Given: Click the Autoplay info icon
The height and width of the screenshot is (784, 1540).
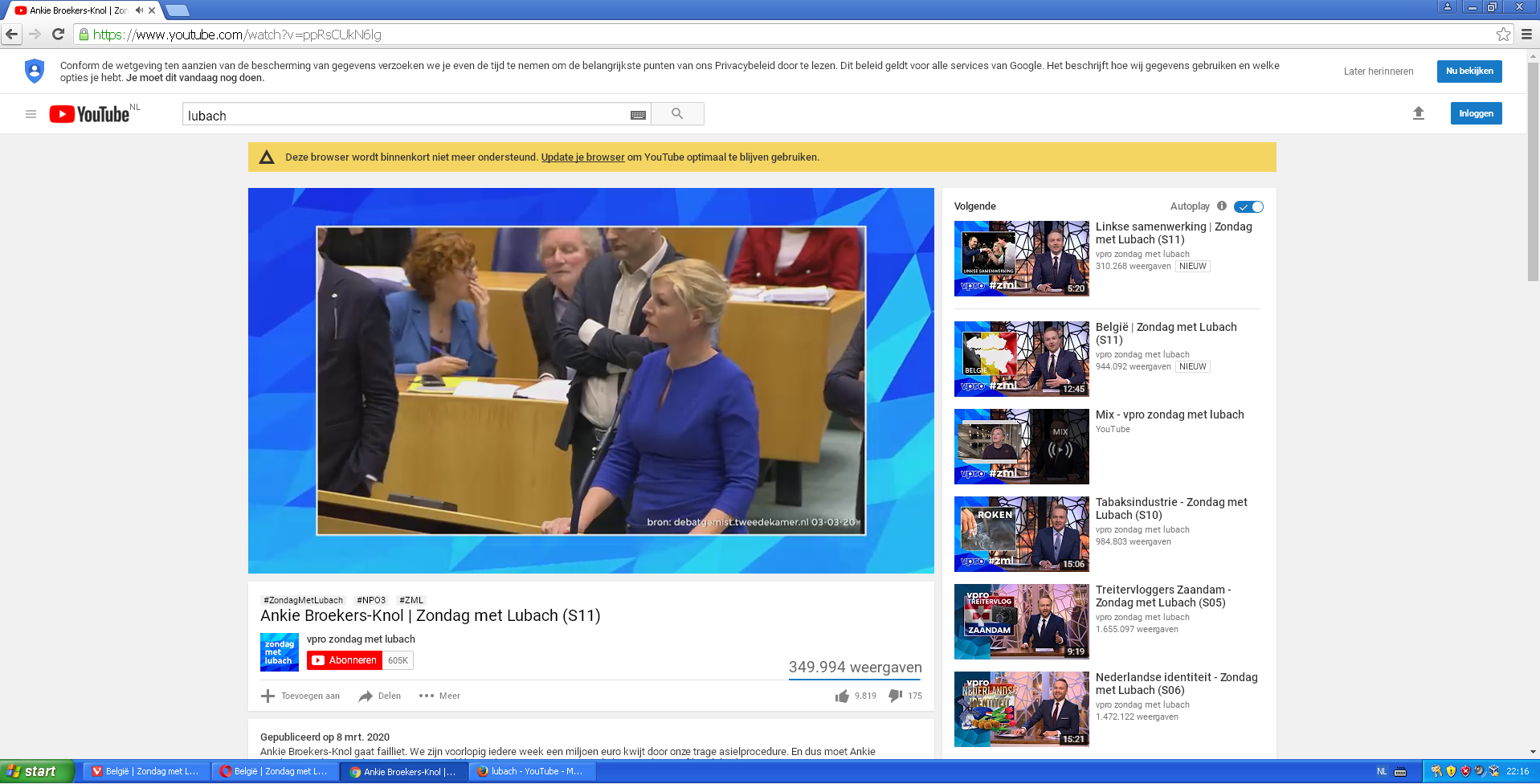Looking at the screenshot, I should coord(1222,206).
